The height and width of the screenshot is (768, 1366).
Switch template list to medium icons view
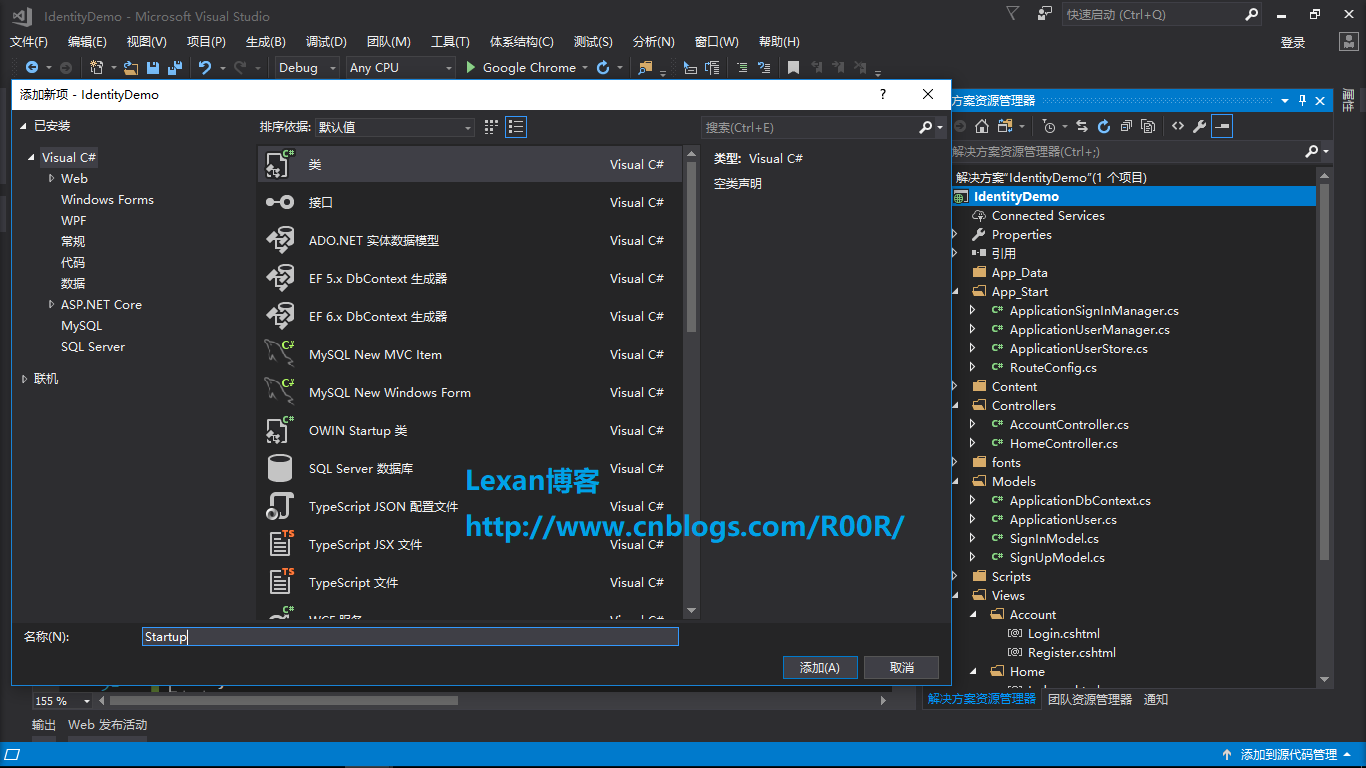(x=516, y=127)
